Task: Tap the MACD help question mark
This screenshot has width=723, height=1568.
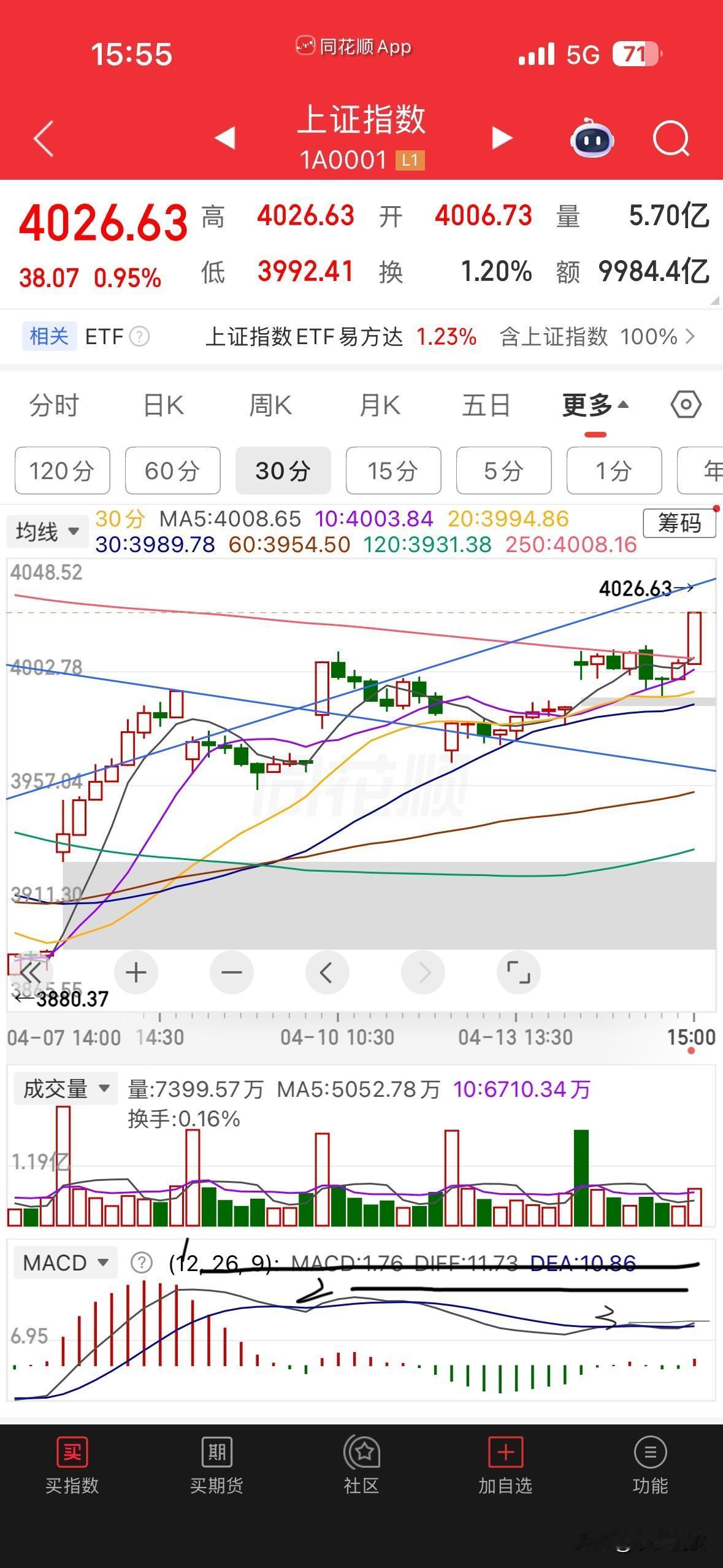Action: 142,1262
